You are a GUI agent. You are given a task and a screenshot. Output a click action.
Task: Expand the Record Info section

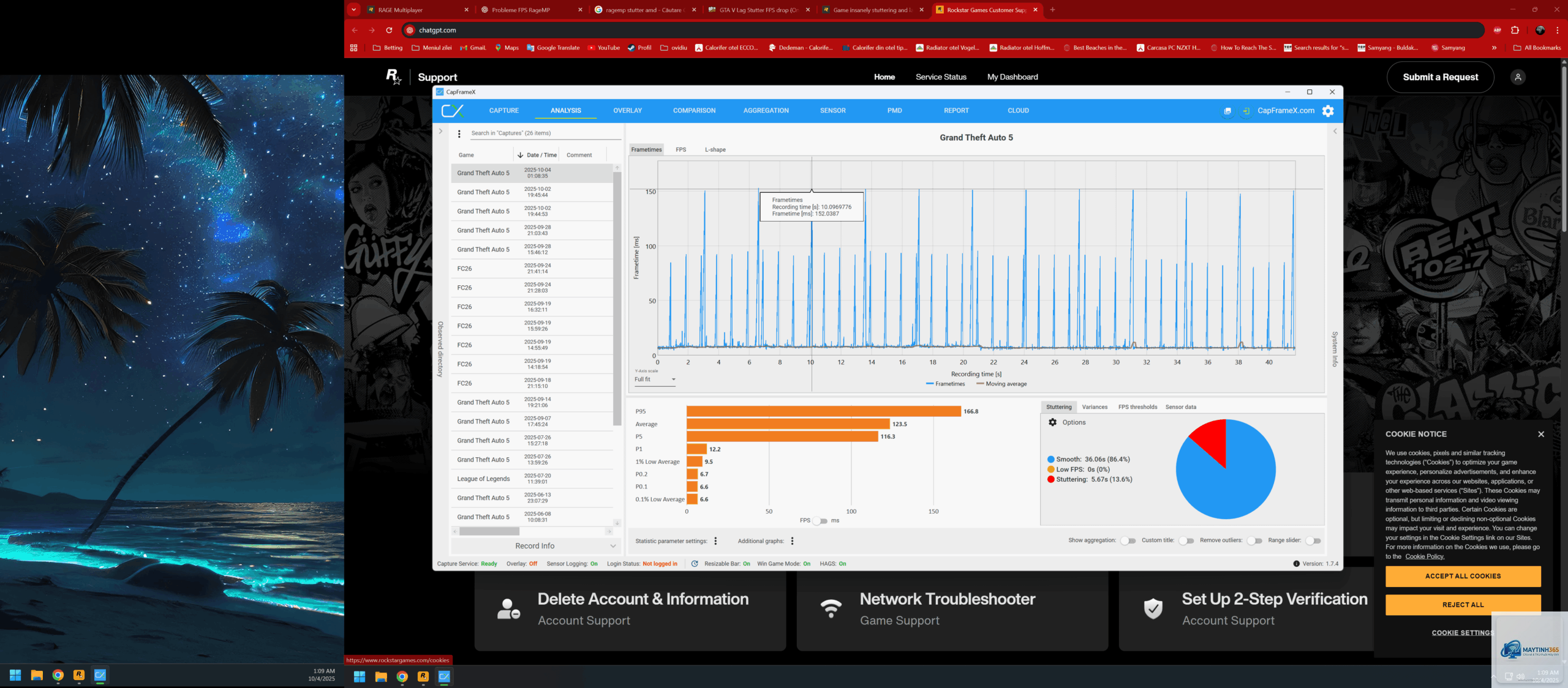(535, 546)
